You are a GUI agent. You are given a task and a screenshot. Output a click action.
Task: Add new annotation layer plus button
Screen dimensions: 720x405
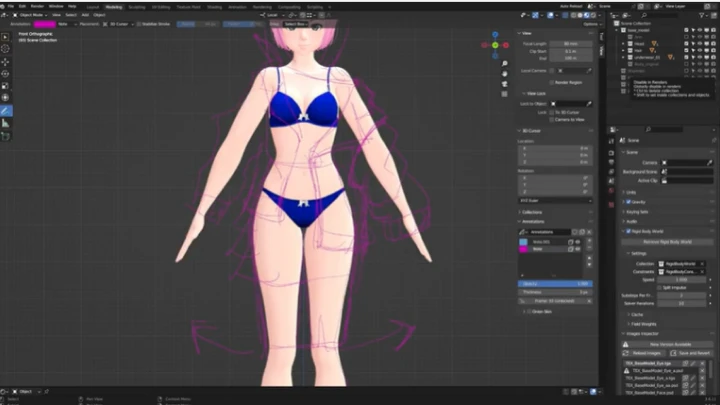[589, 241]
